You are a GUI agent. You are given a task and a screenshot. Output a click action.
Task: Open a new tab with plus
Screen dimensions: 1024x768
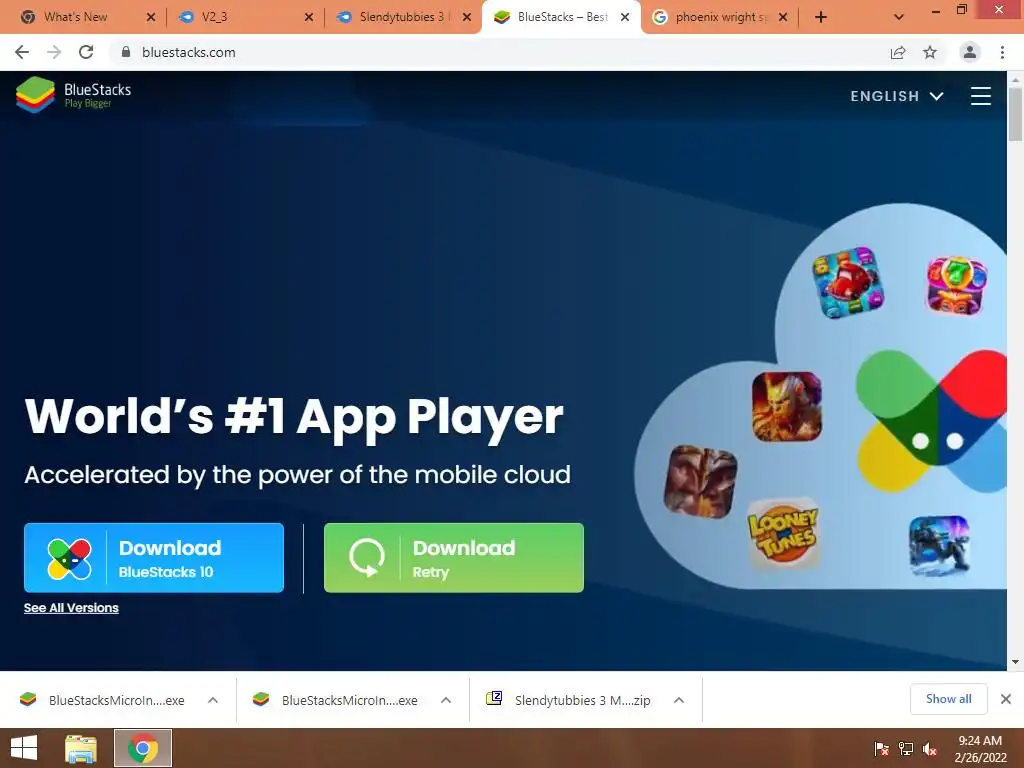821,17
